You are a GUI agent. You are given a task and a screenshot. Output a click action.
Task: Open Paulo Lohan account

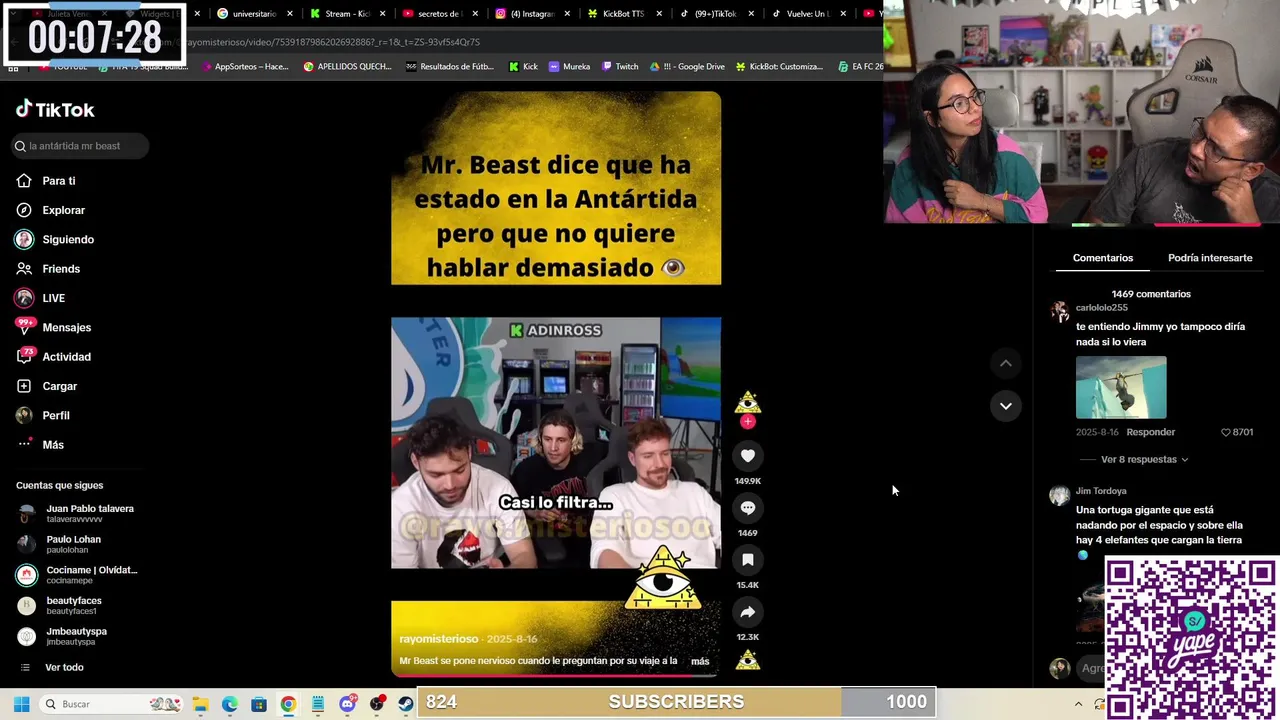tap(60, 544)
